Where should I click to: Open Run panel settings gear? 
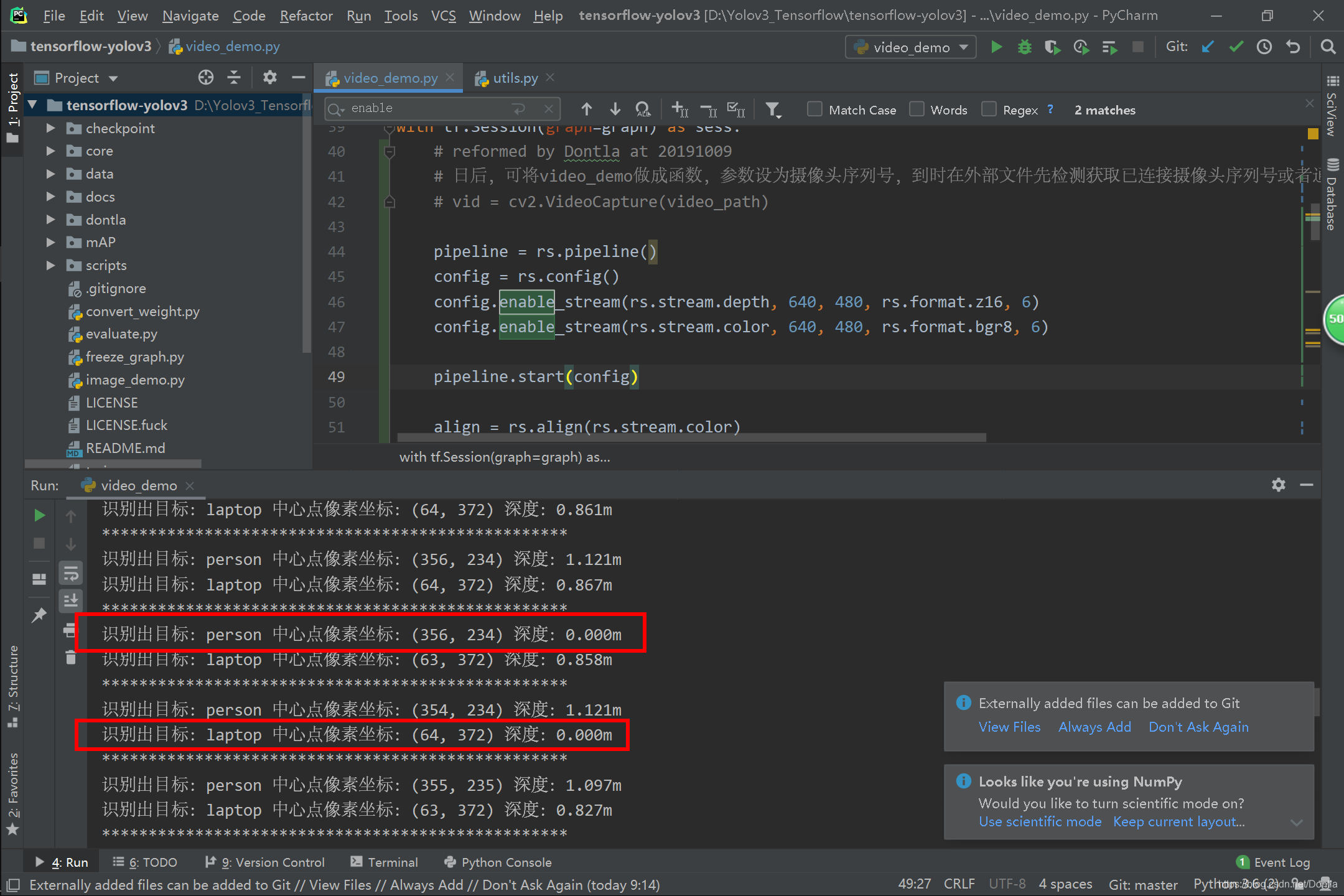pyautogui.click(x=1278, y=485)
